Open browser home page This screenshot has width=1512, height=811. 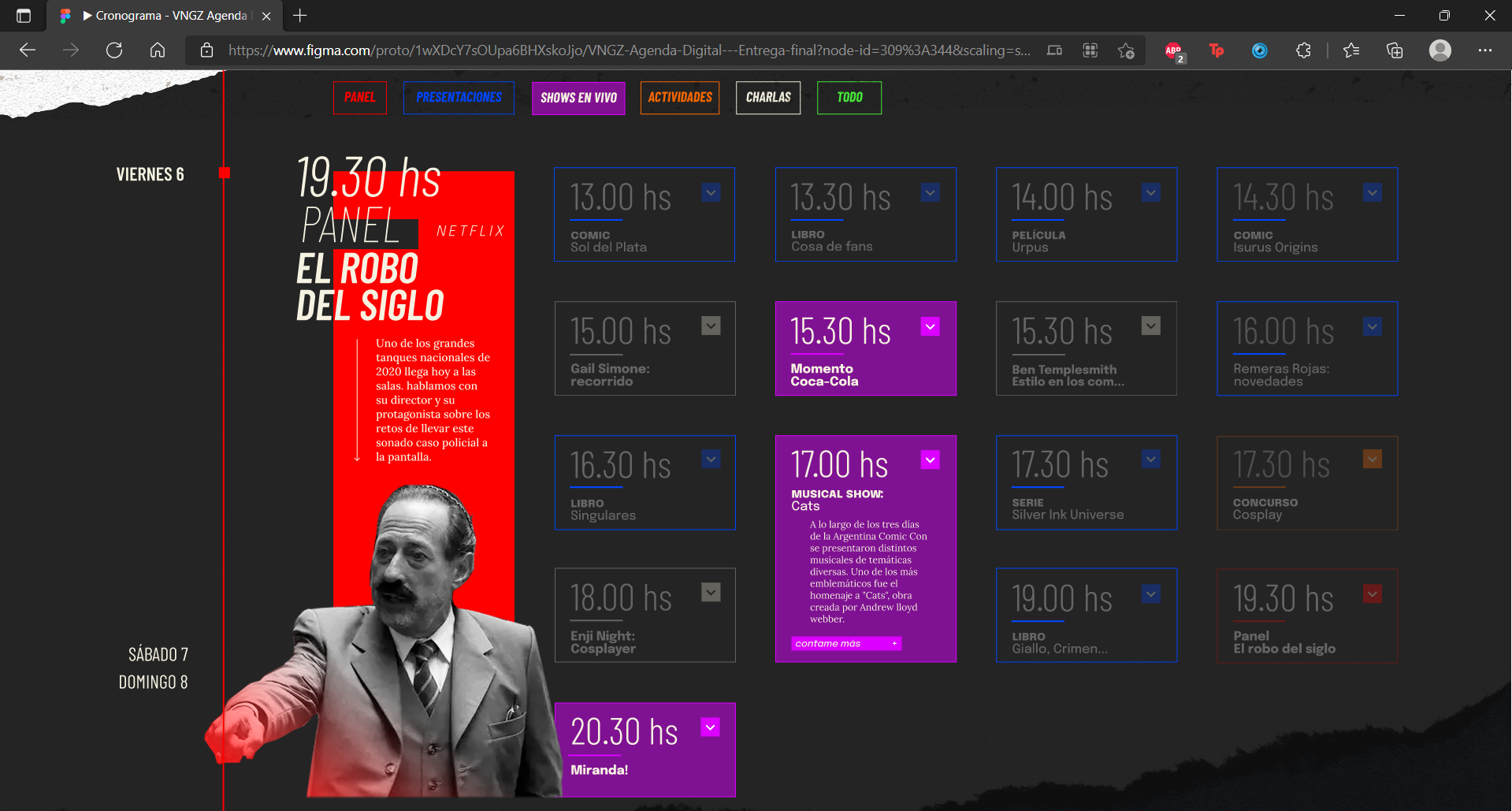tap(158, 50)
